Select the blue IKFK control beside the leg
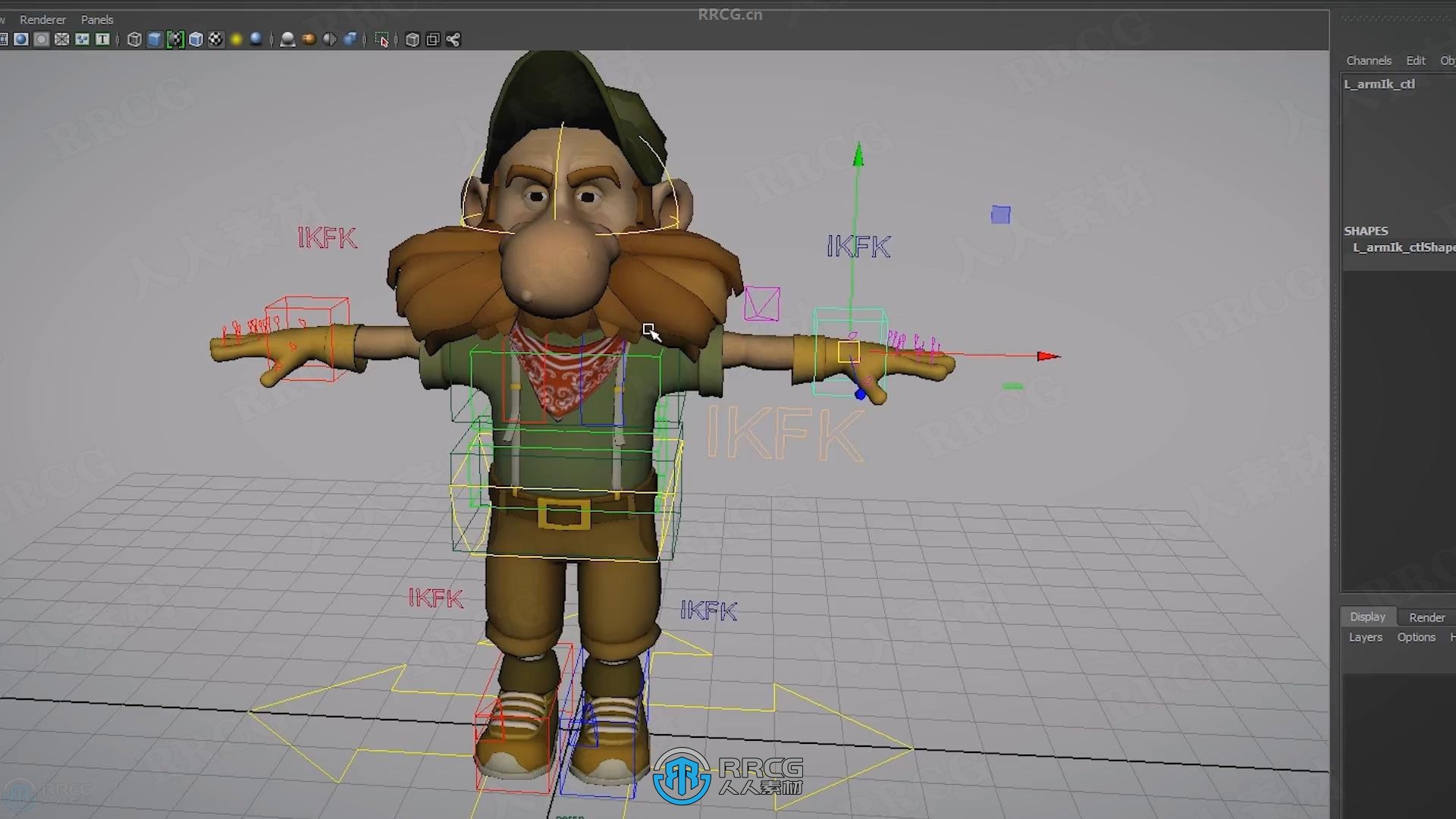Screen dimensions: 1456x819 tap(708, 610)
